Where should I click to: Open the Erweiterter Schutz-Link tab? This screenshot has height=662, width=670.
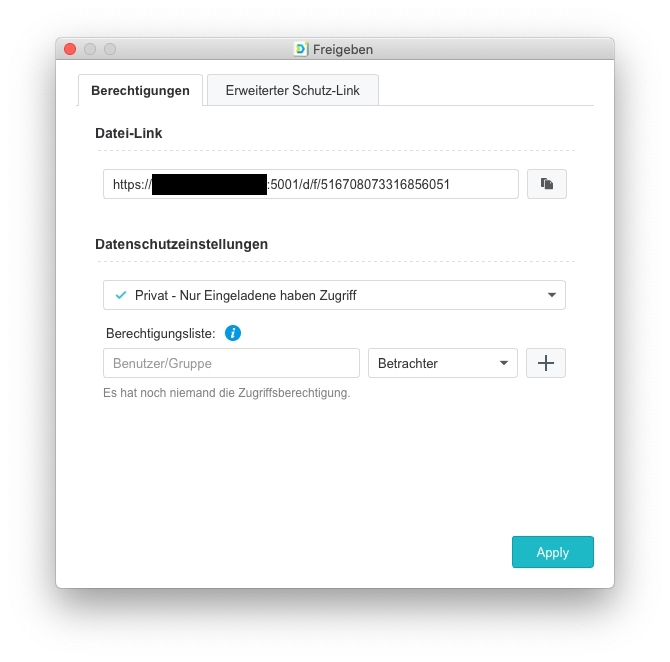[293, 90]
